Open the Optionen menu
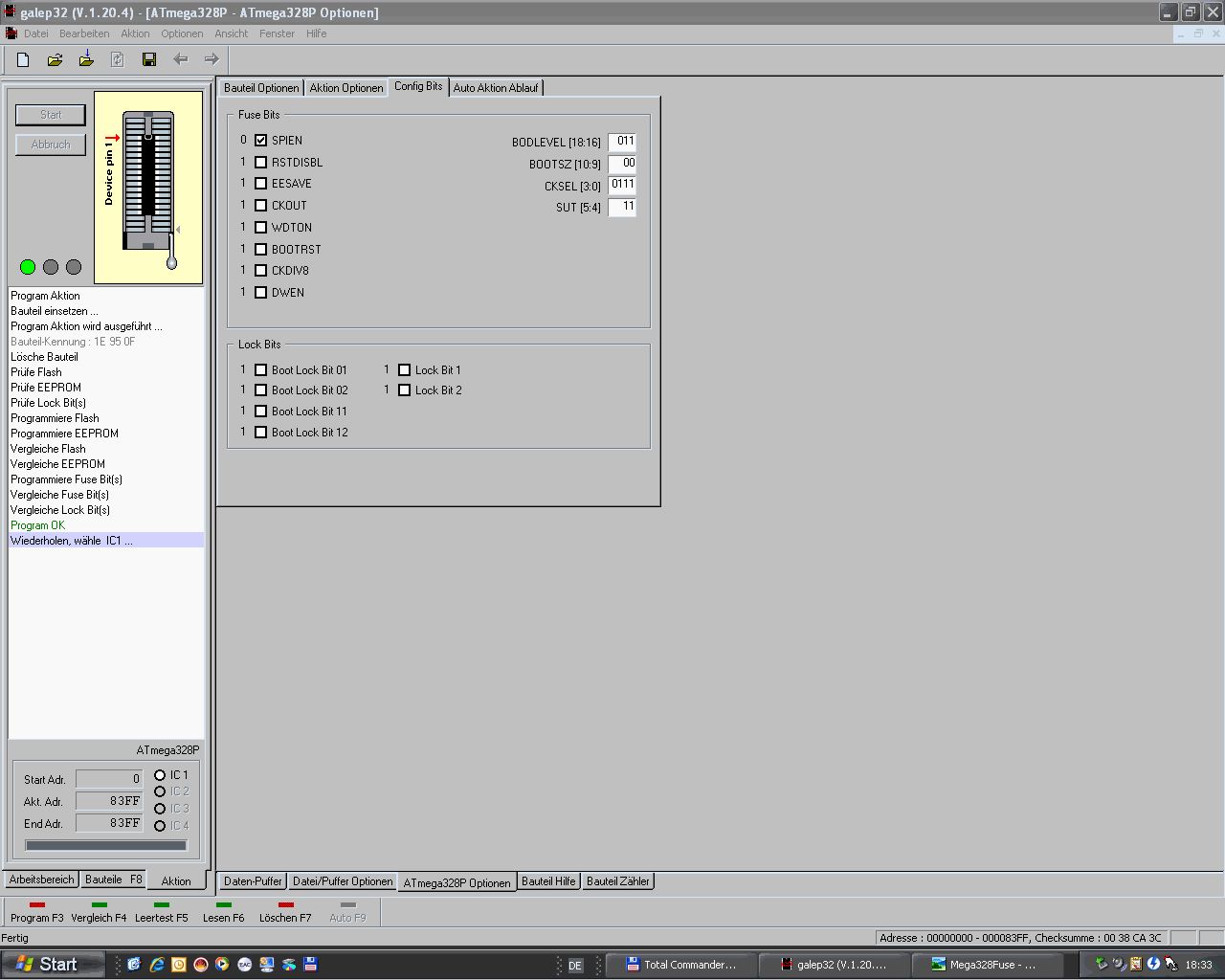The width and height of the screenshot is (1225, 980). (x=182, y=33)
